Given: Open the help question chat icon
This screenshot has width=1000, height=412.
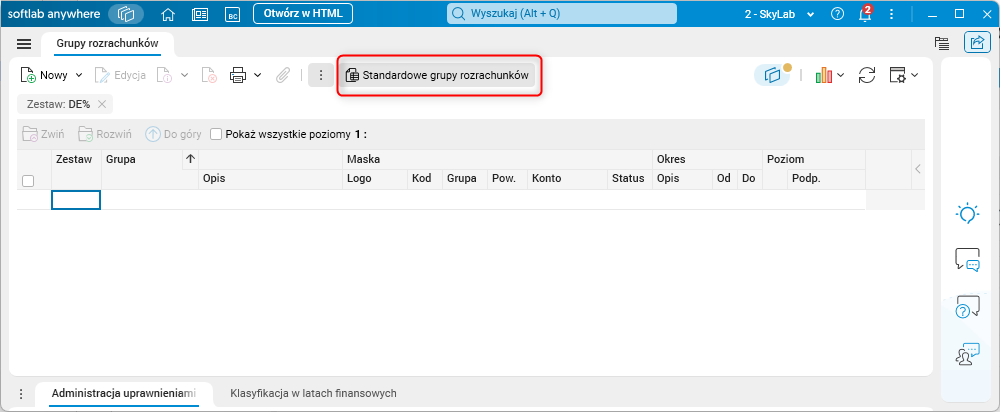Looking at the screenshot, I should [x=967, y=306].
